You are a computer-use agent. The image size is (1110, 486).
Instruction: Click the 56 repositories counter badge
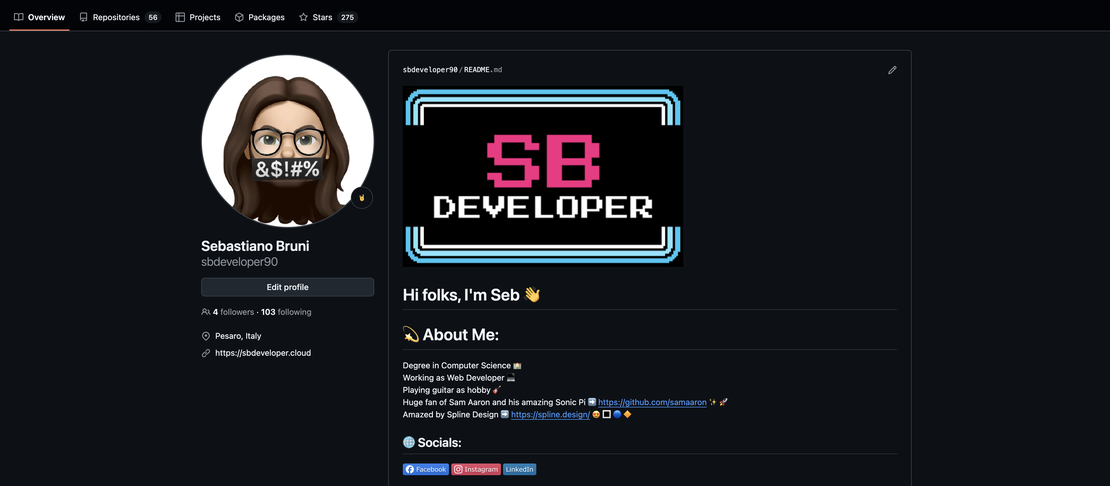point(153,17)
